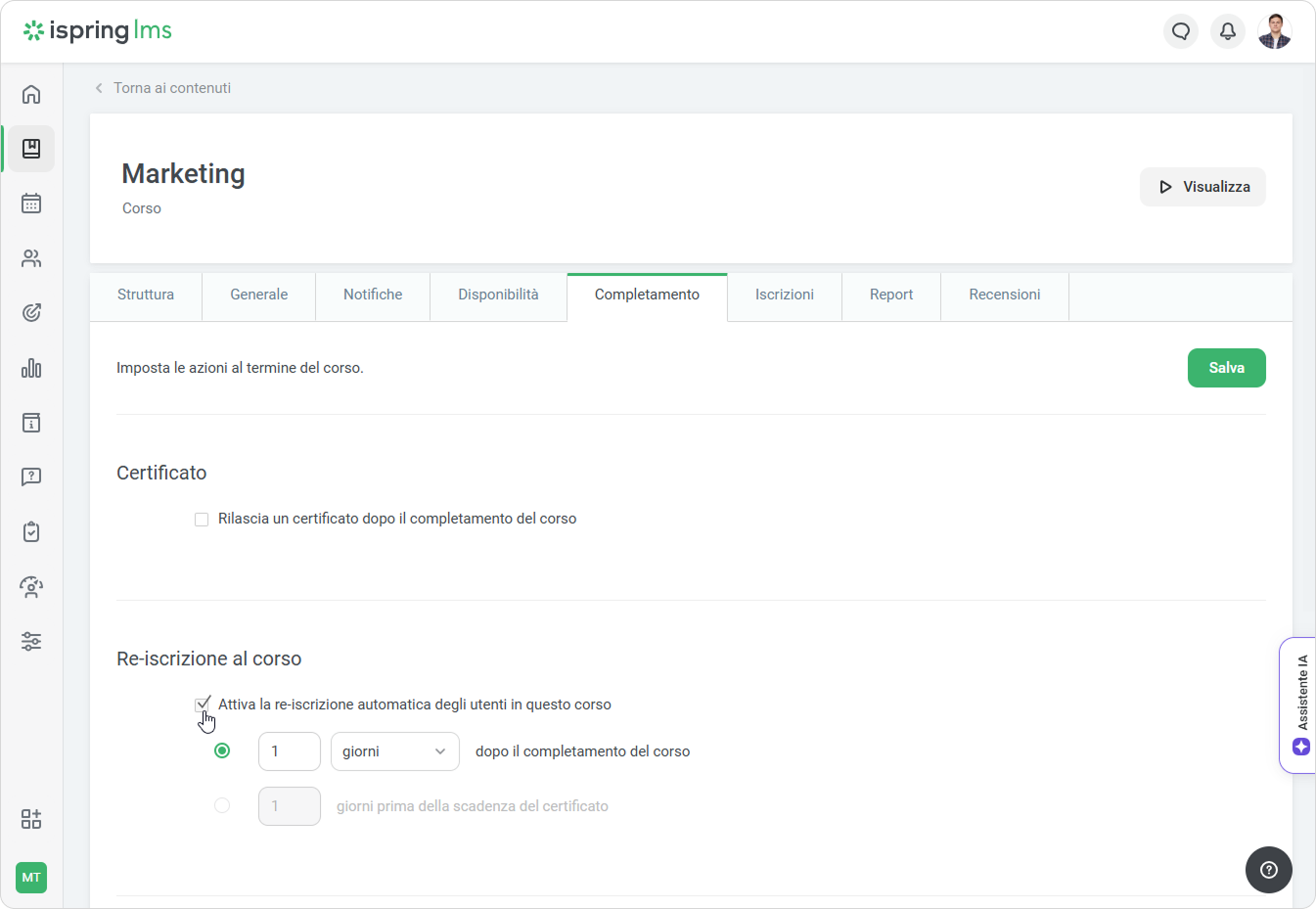Click the green Salva button
The width and height of the screenshot is (1316, 909).
[x=1226, y=368]
